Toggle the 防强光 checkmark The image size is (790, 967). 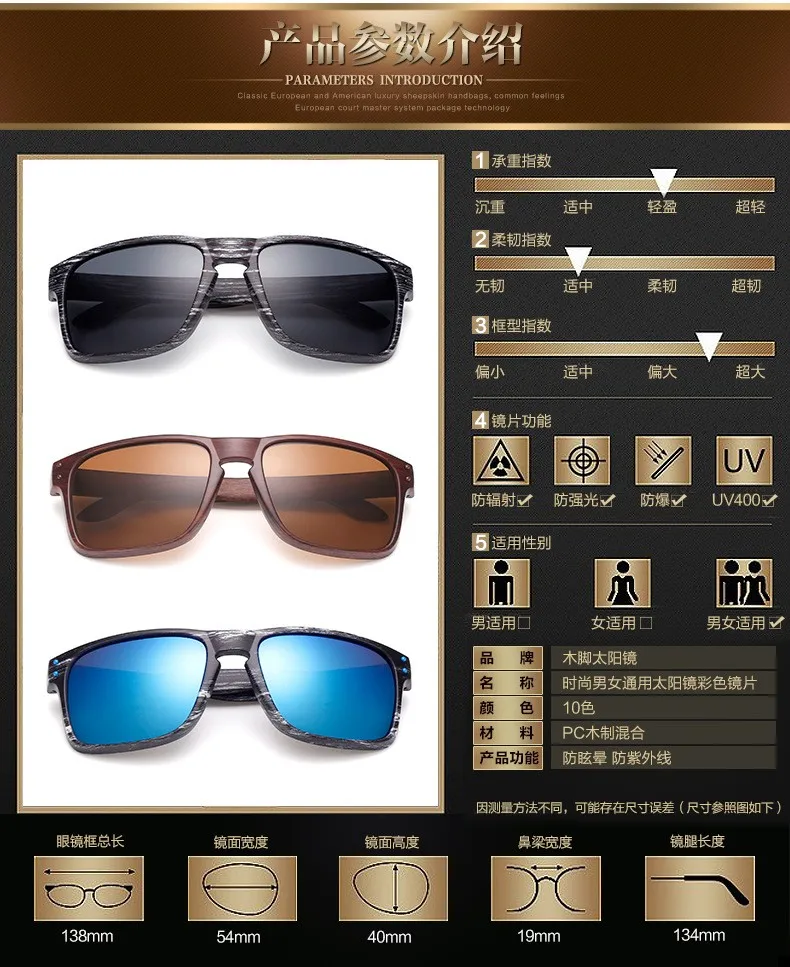[x=607, y=500]
